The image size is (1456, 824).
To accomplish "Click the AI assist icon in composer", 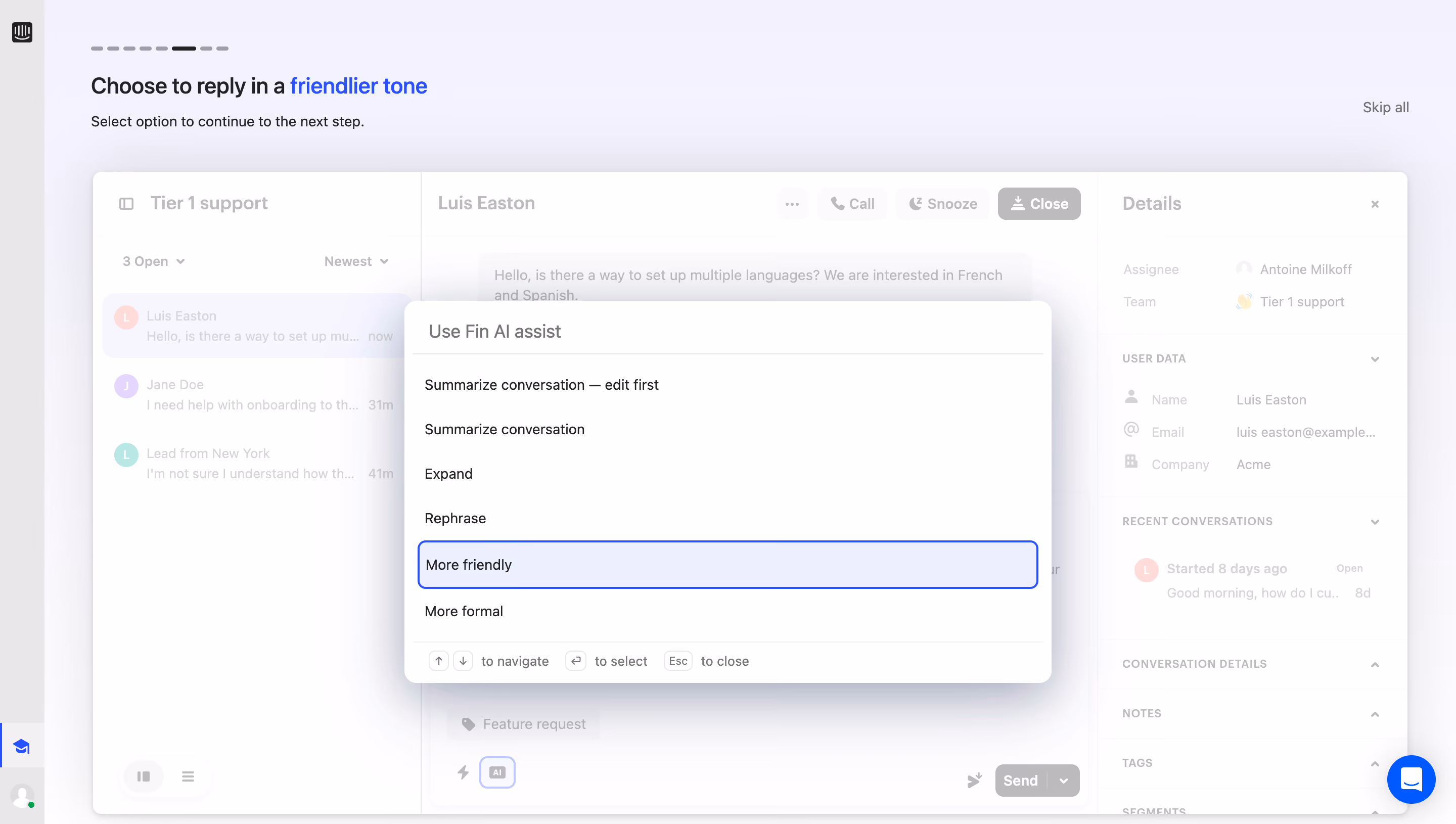I will pyautogui.click(x=497, y=772).
